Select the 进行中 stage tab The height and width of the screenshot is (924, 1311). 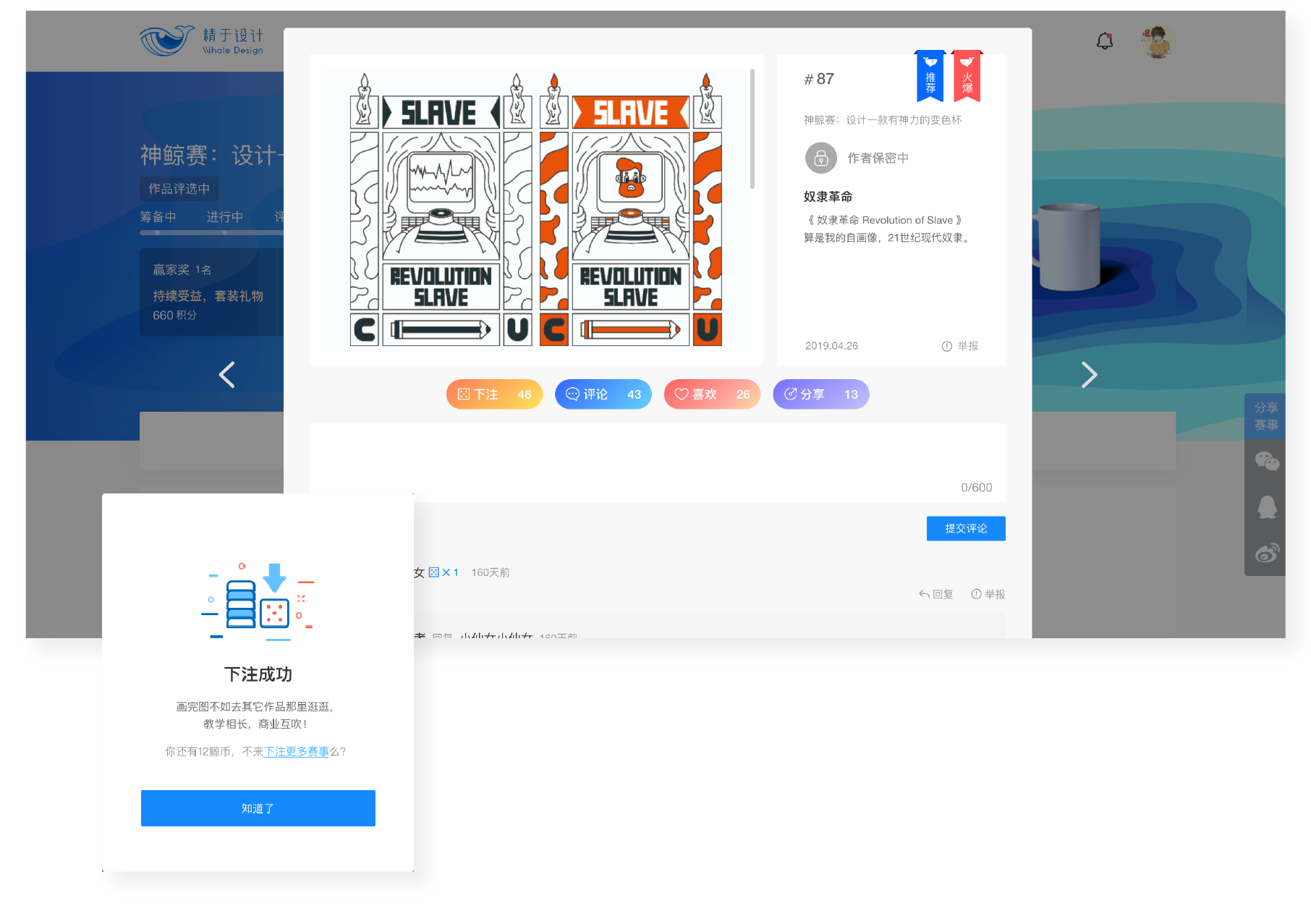pyautogui.click(x=224, y=217)
